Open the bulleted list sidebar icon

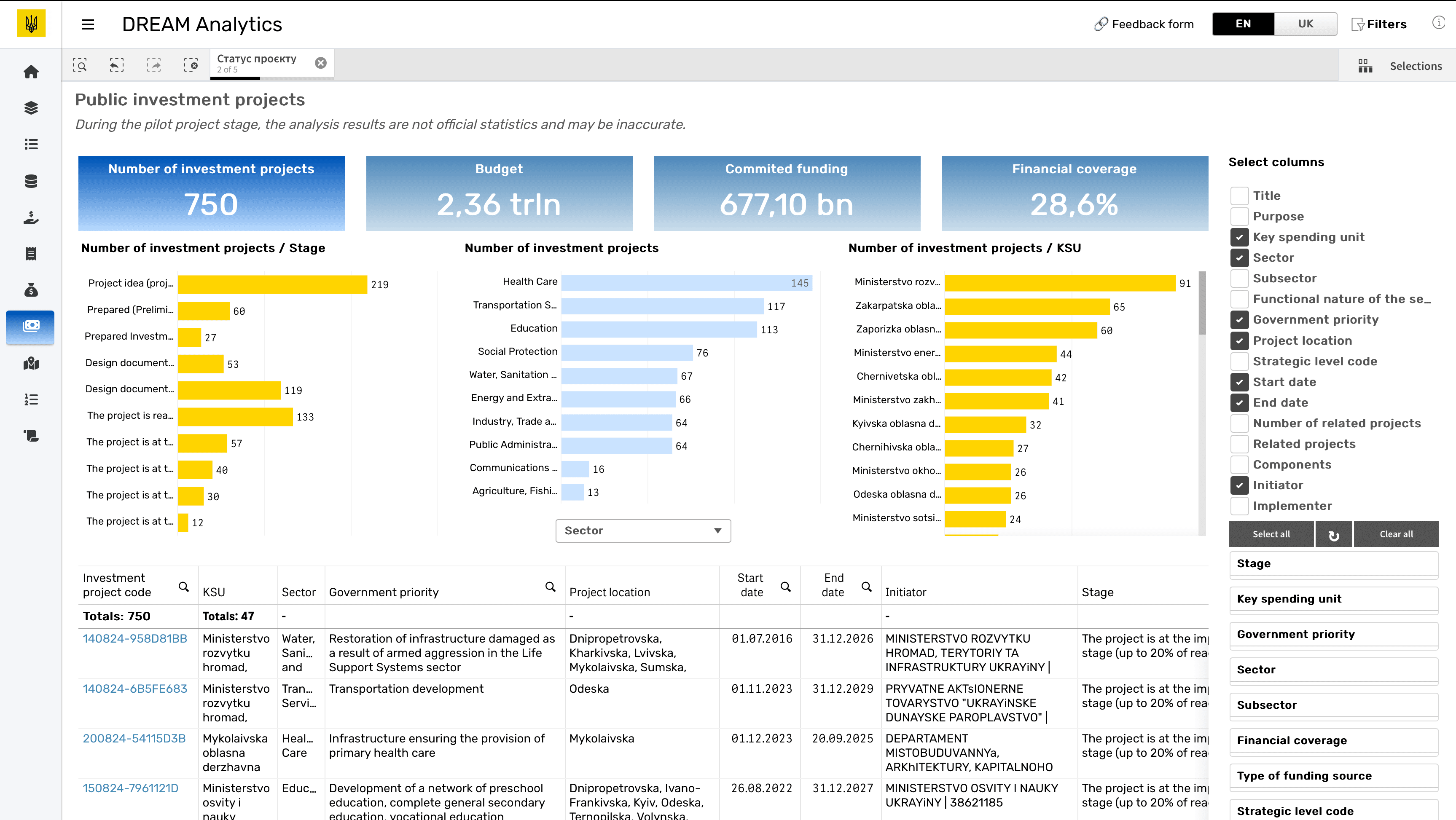[x=31, y=144]
